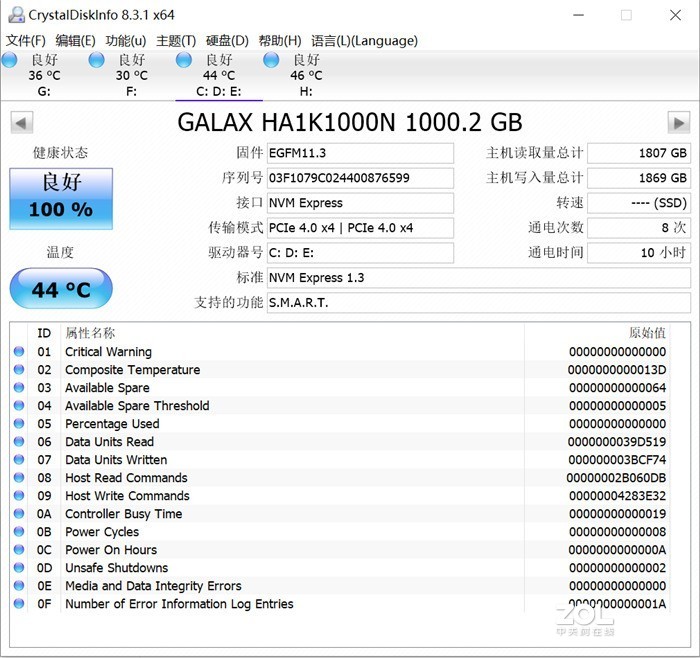Click the supported features field S.M.A.R.T.

click(479, 303)
